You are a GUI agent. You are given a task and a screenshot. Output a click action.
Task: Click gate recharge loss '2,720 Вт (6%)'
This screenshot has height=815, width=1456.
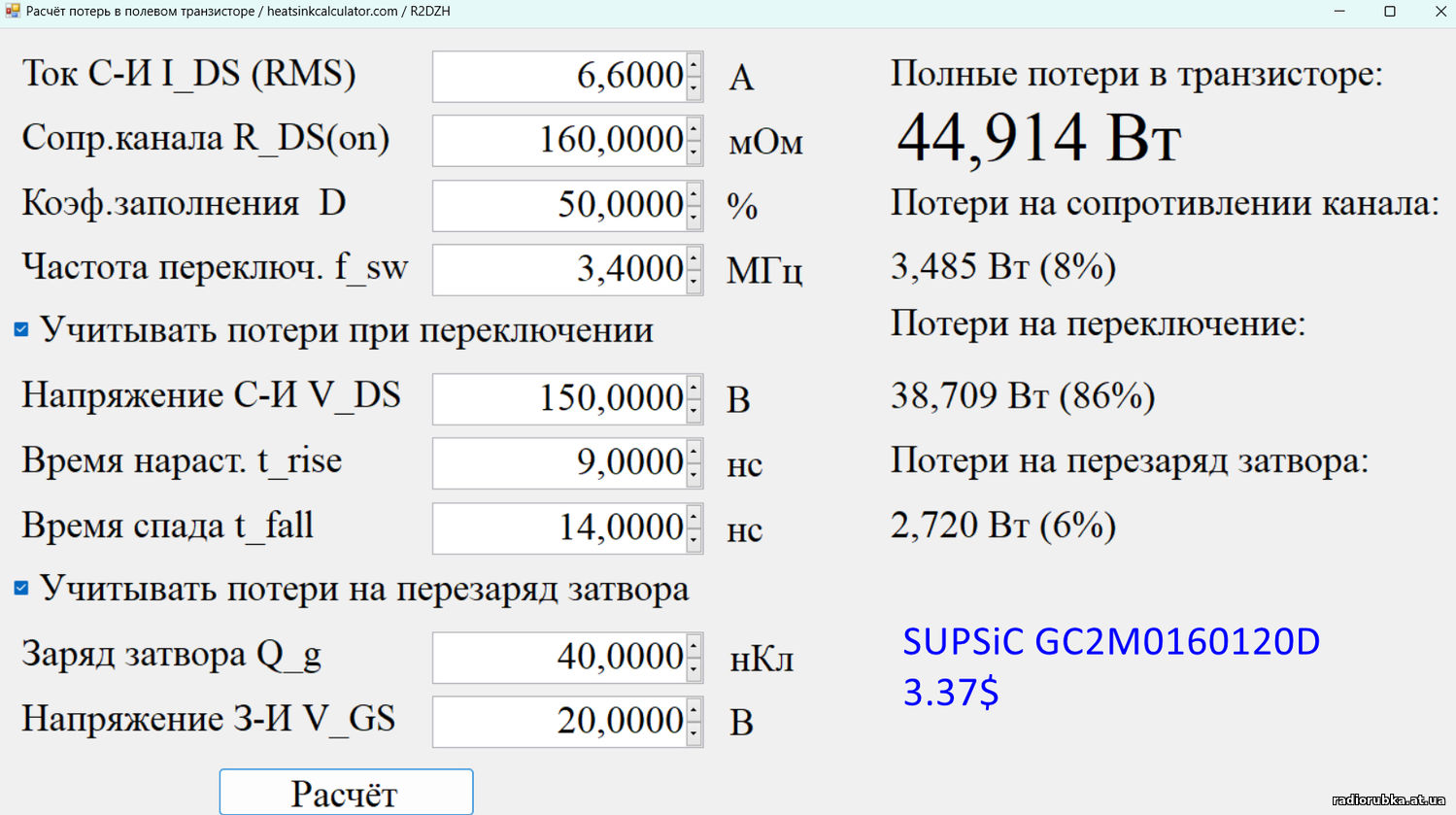[1003, 526]
